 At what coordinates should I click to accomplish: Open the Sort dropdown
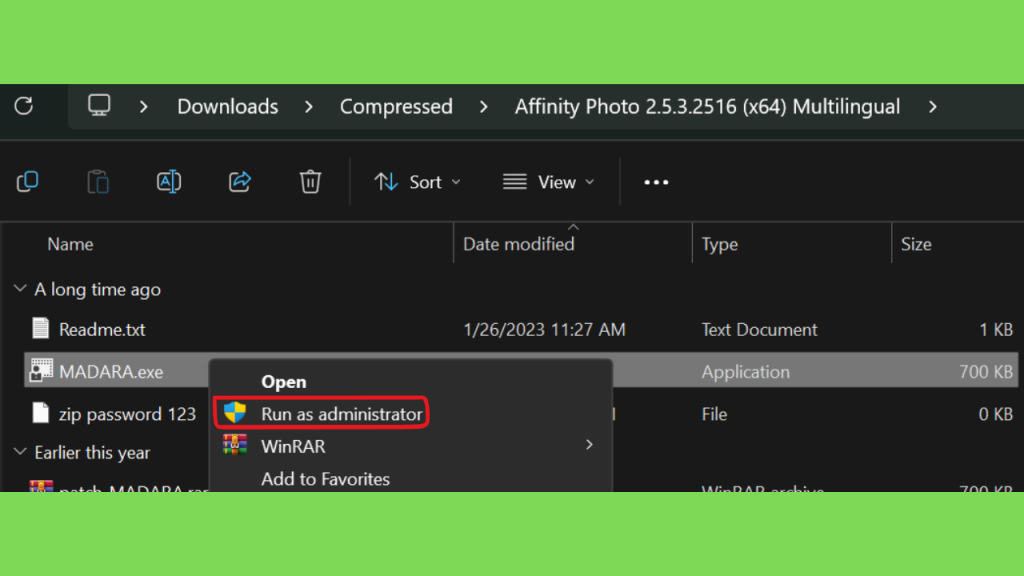[418, 182]
